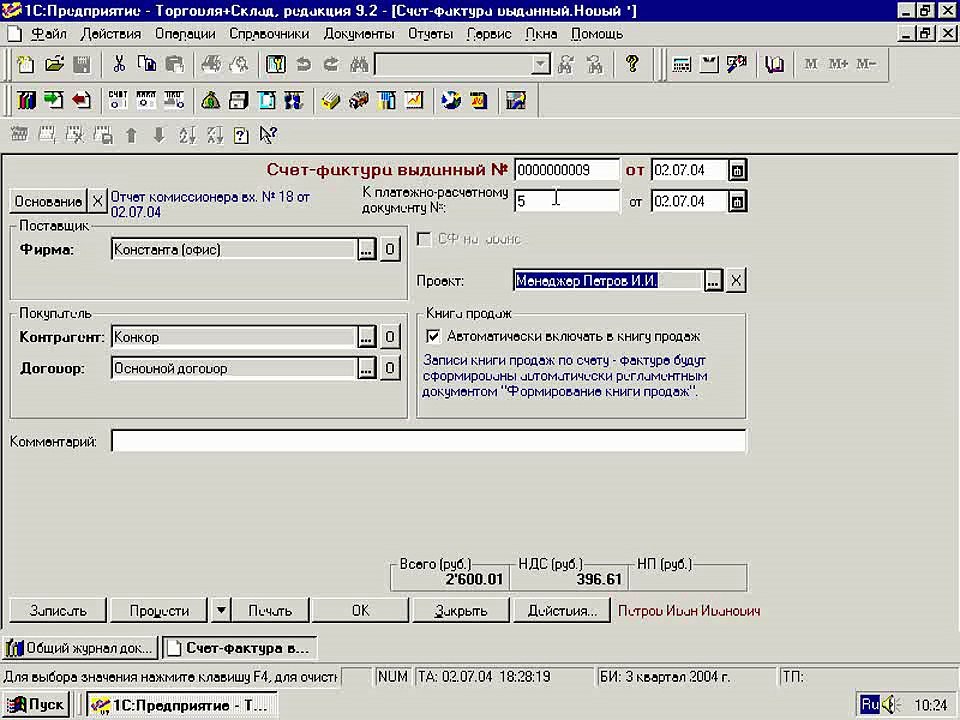Select the 1С:Предприятие taskbar button
This screenshot has height=720, width=960.
(181, 705)
